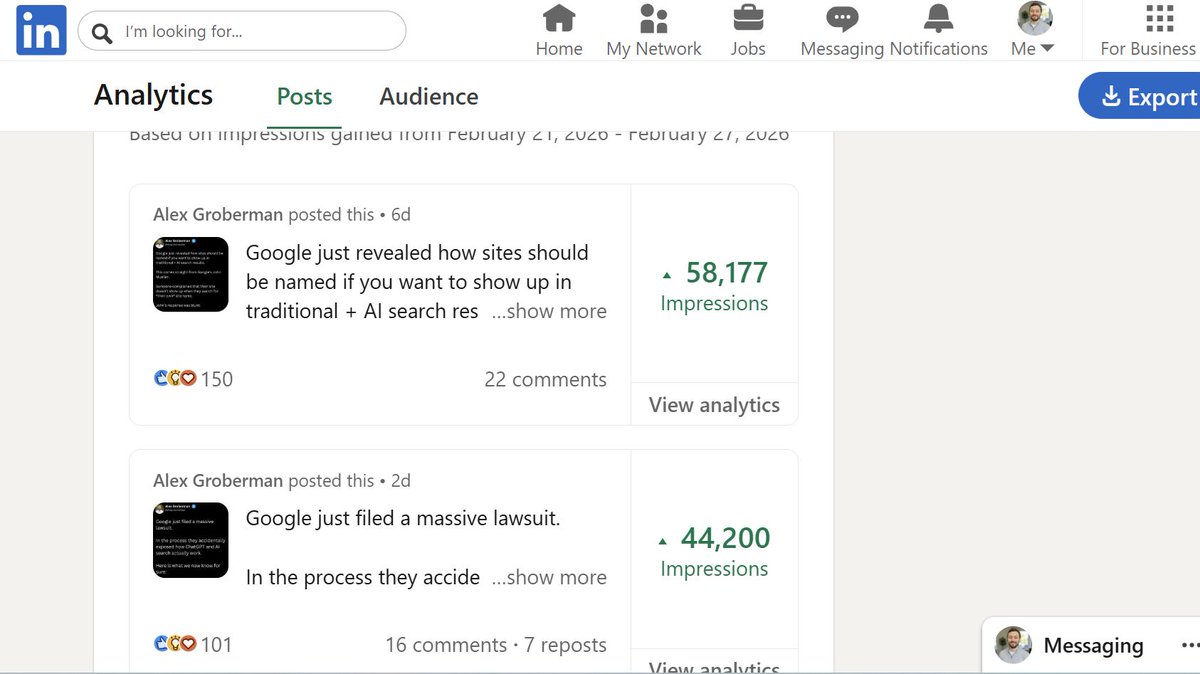
Task: Open the Messaging panel at bottom
Action: coord(1093,646)
